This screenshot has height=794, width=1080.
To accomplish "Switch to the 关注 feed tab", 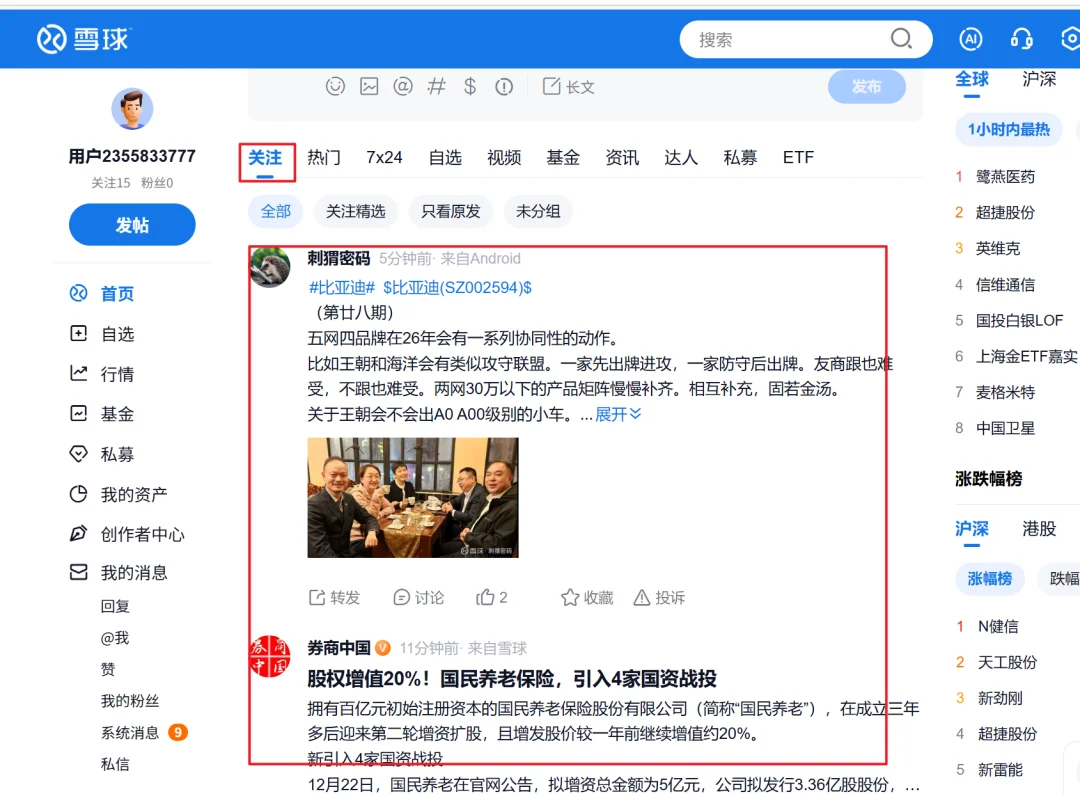I will click(265, 158).
